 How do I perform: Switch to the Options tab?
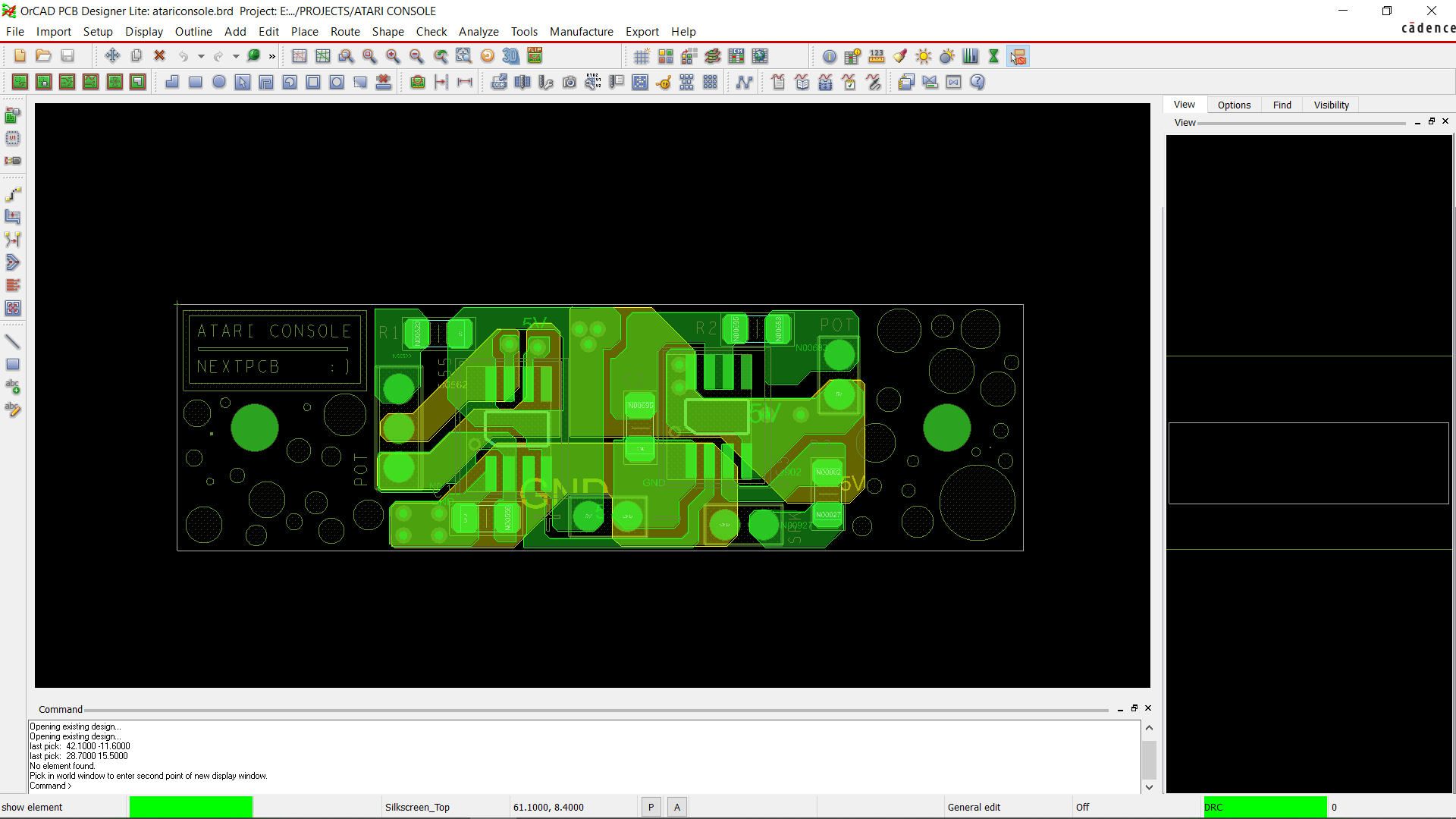click(x=1234, y=105)
